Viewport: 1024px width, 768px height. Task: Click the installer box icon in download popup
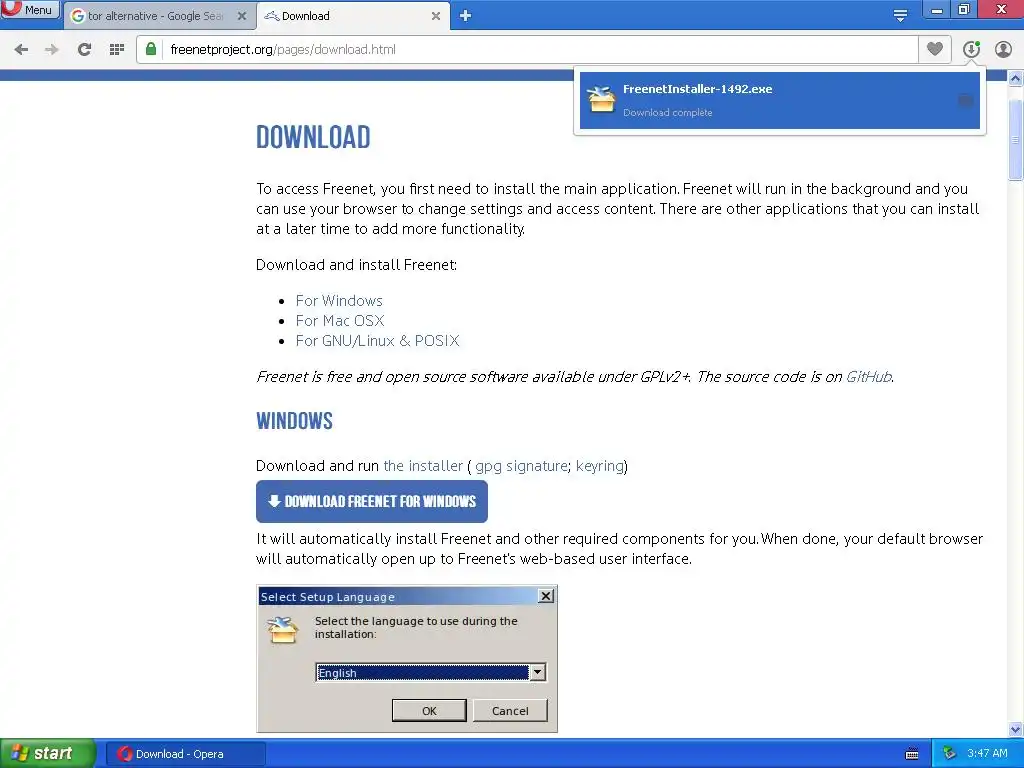[601, 99]
